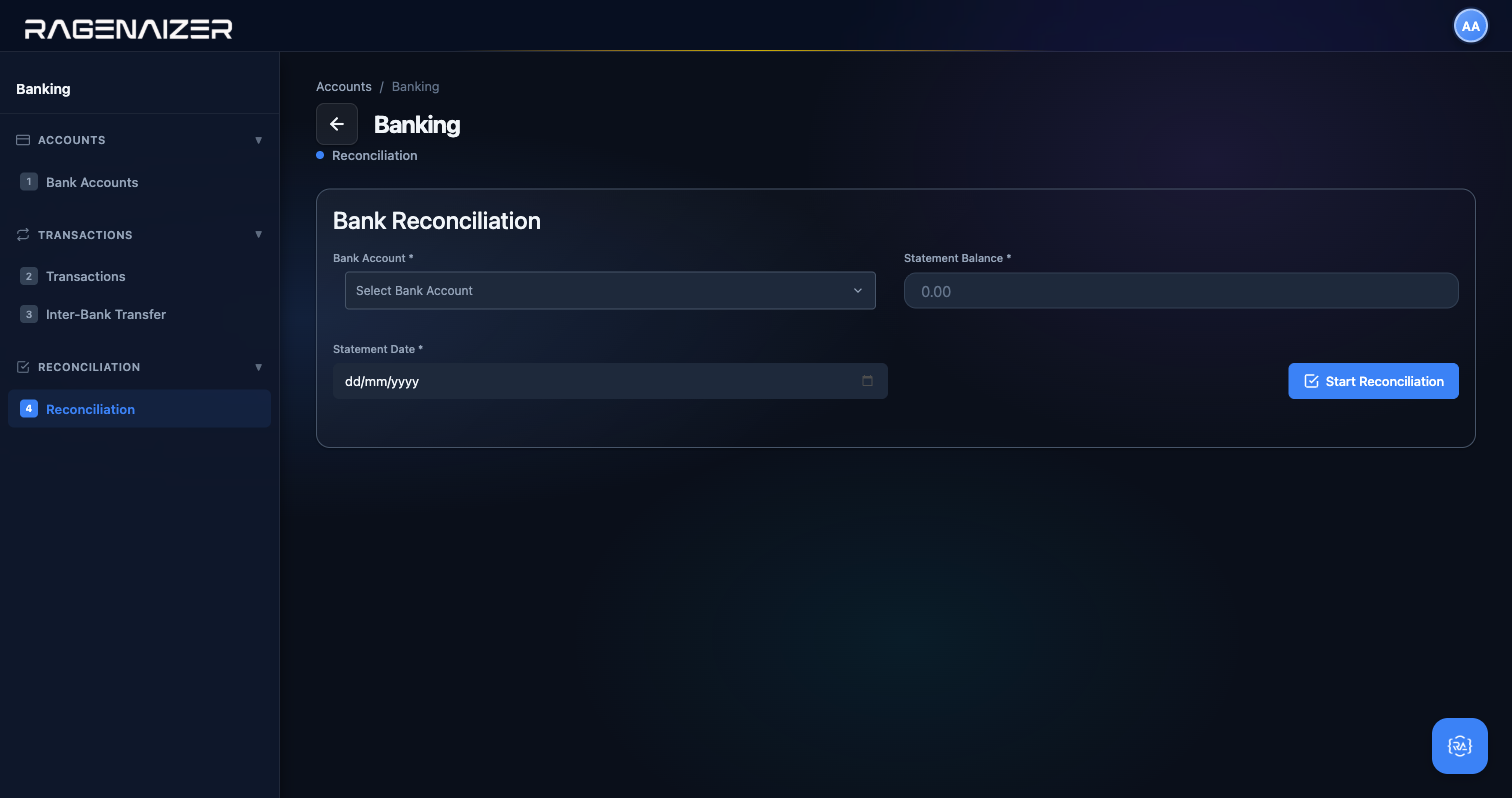Follow the Accounts breadcrumb link

click(344, 87)
